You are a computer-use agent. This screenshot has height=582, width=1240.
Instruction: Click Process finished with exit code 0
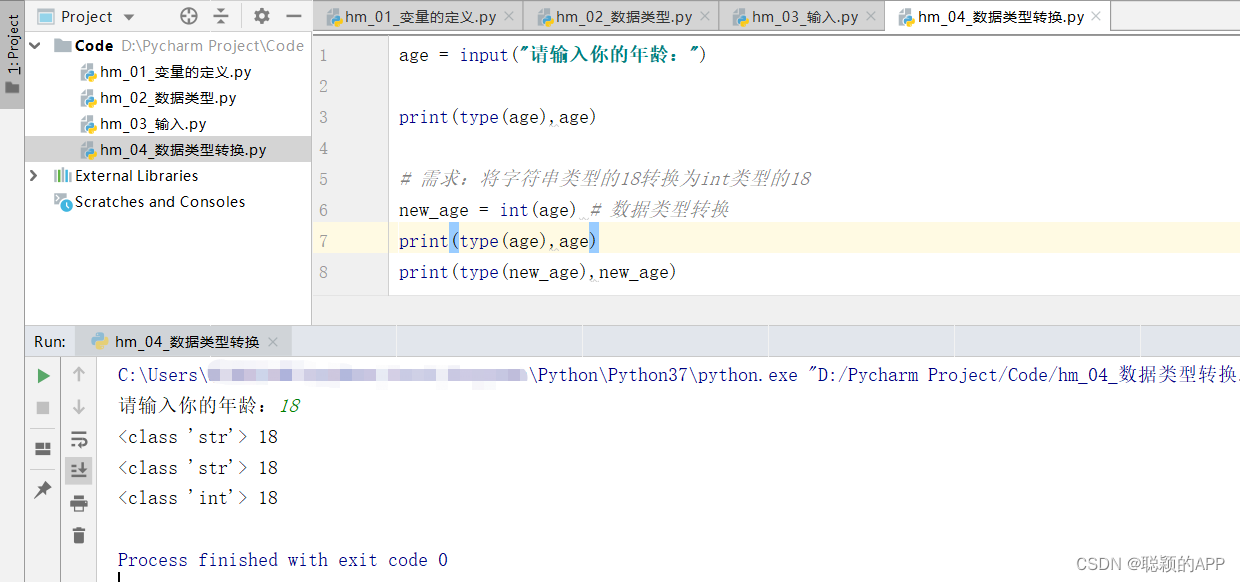tap(283, 560)
